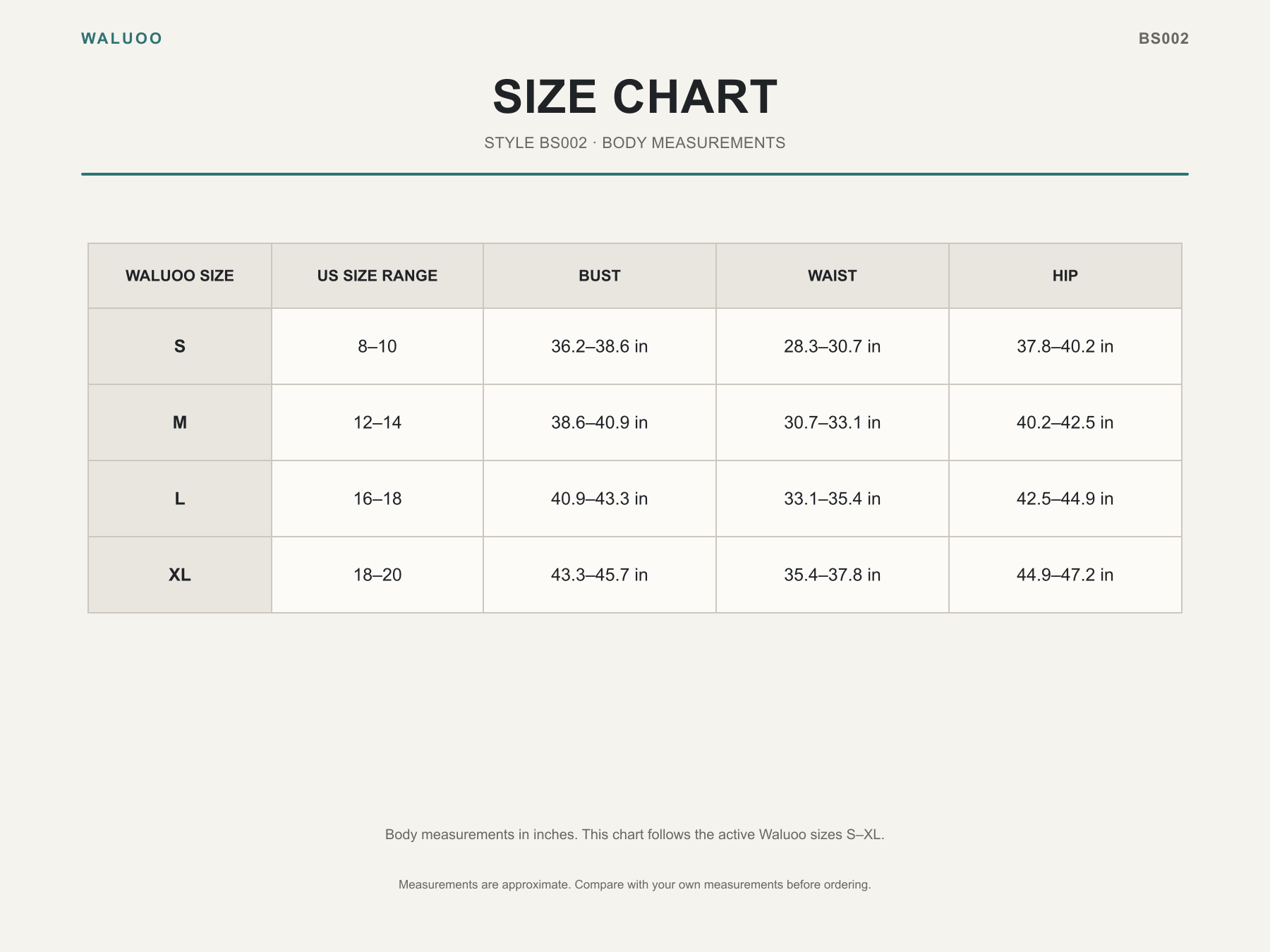Click the WAIST column header
1270x952 pixels.
click(x=833, y=276)
